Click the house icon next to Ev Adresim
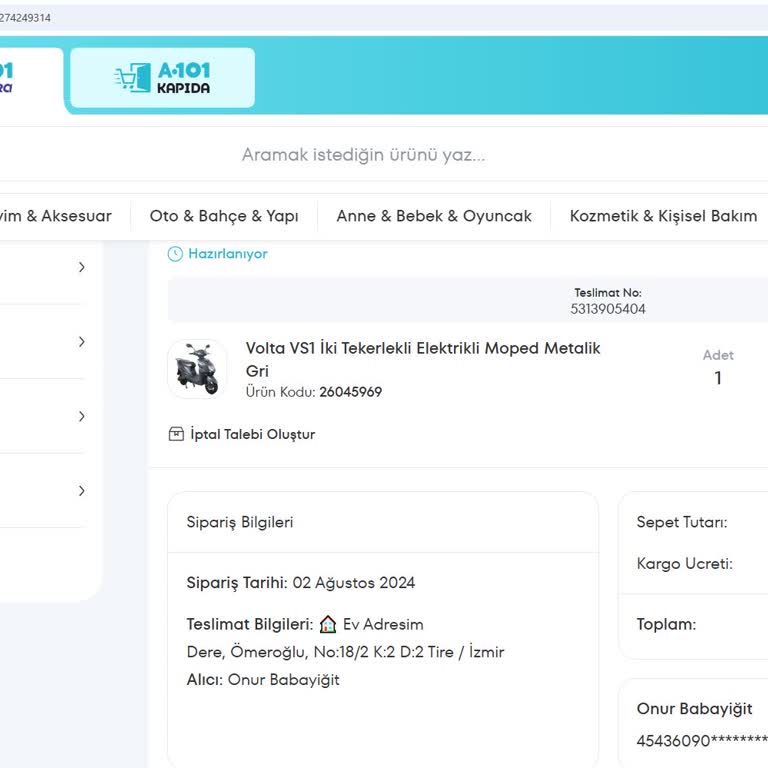The image size is (768, 768). point(328,624)
